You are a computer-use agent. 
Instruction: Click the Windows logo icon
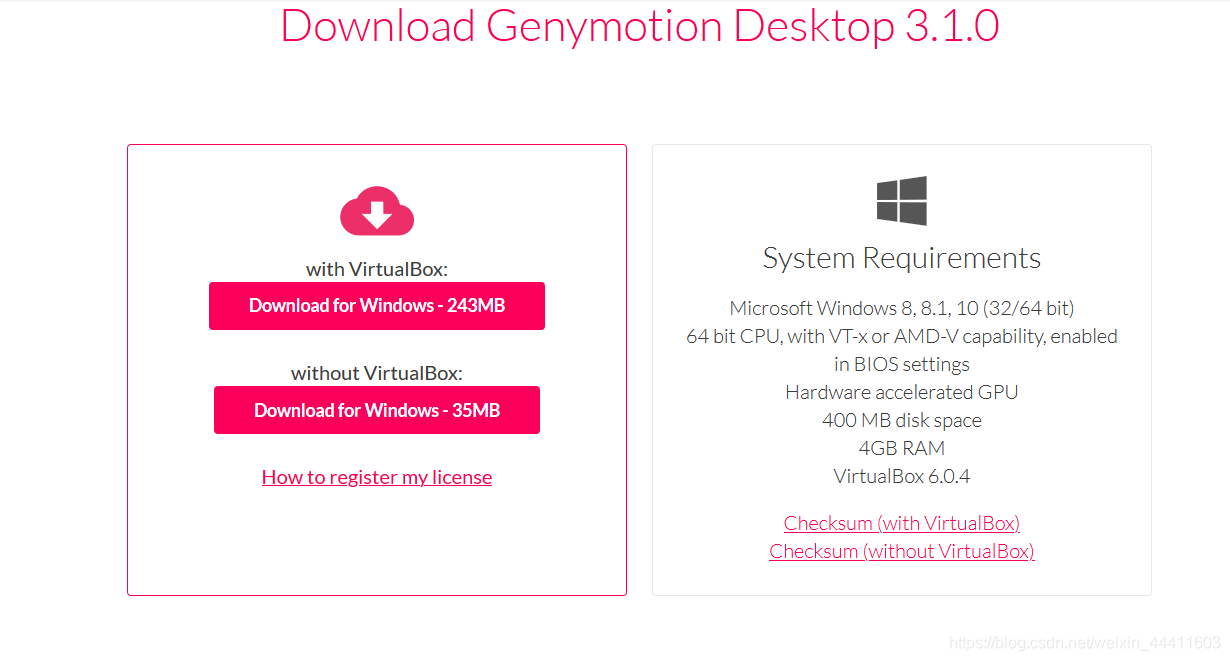902,201
